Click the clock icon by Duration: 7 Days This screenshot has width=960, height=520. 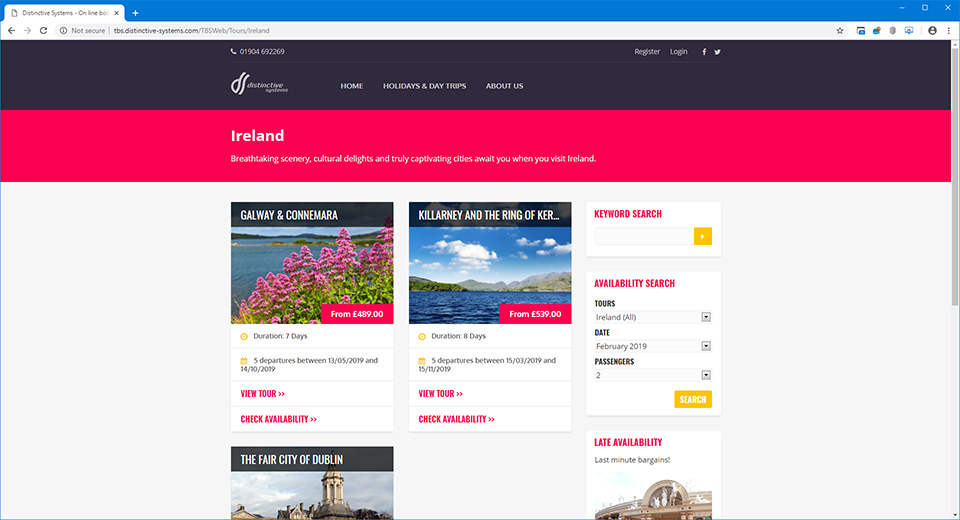(x=244, y=336)
